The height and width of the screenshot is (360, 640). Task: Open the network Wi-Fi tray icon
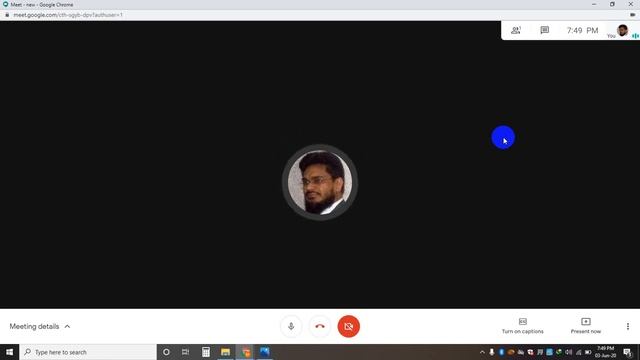(x=578, y=352)
